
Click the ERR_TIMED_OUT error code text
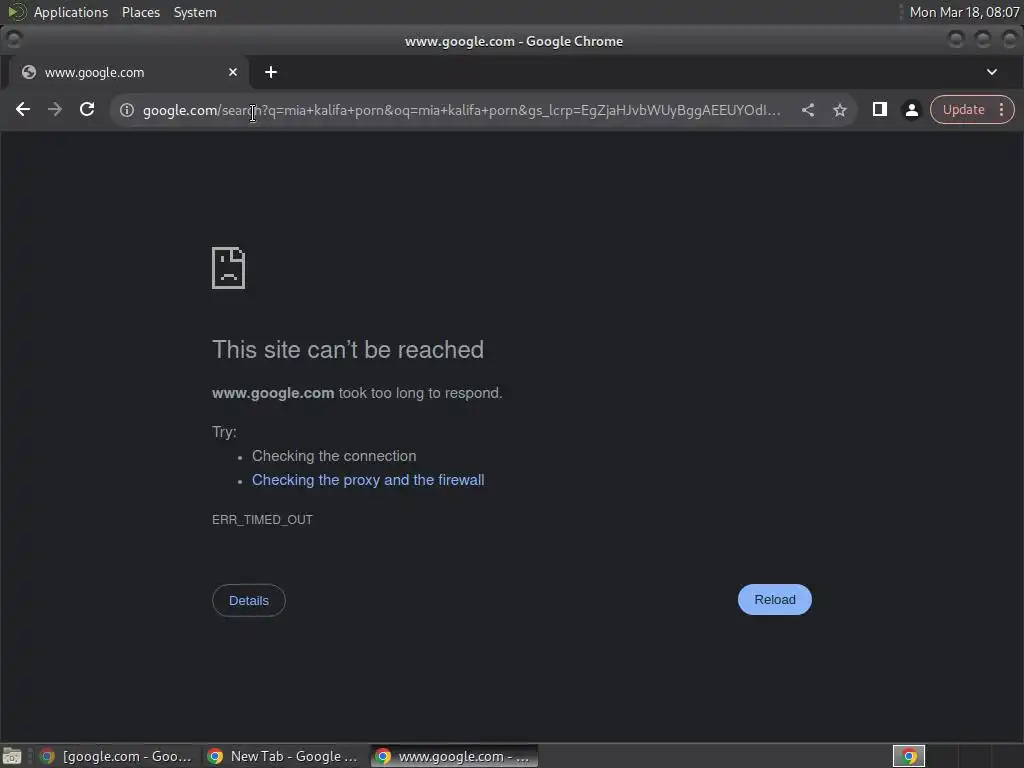263,520
